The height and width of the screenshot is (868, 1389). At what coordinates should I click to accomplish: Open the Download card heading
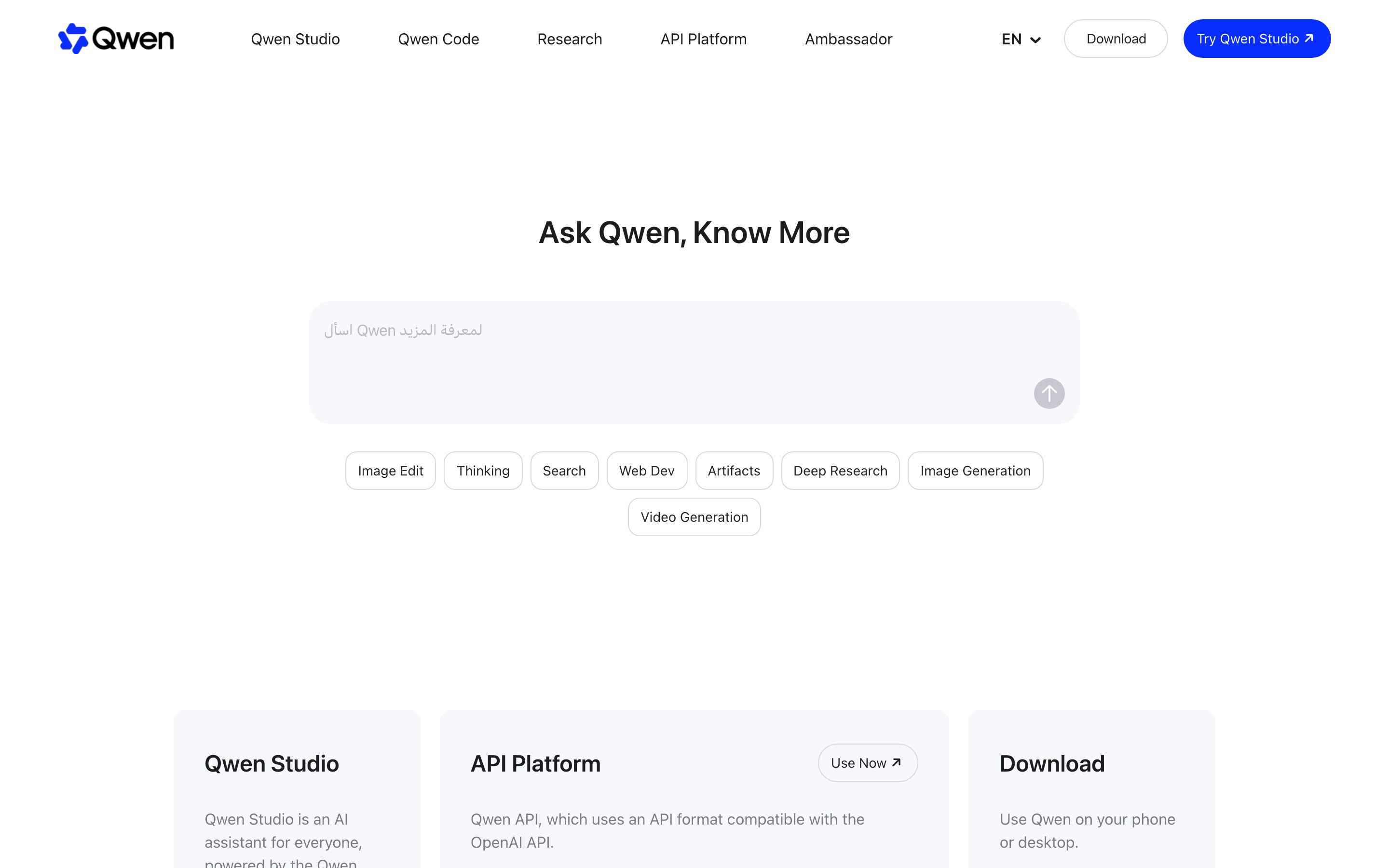pyautogui.click(x=1051, y=763)
